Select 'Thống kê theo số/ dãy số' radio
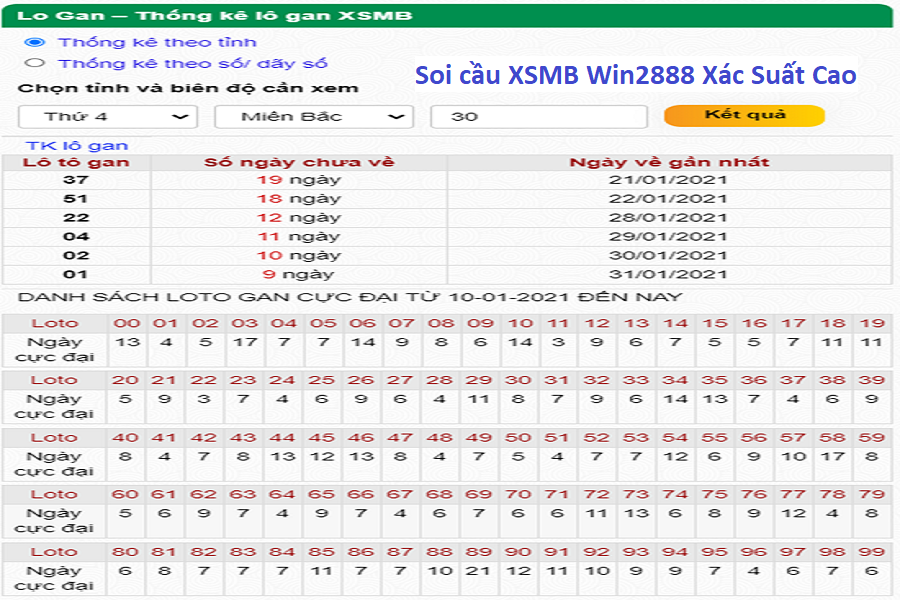The image size is (900, 600). pos(35,63)
